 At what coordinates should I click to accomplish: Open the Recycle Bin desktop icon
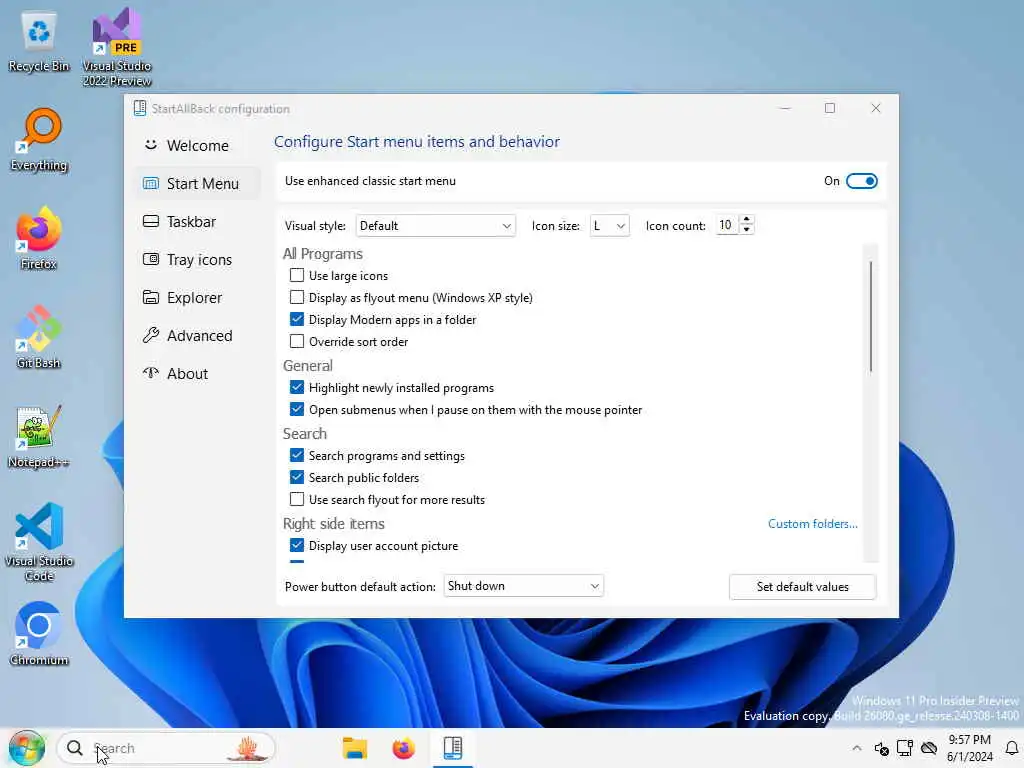coord(39,42)
